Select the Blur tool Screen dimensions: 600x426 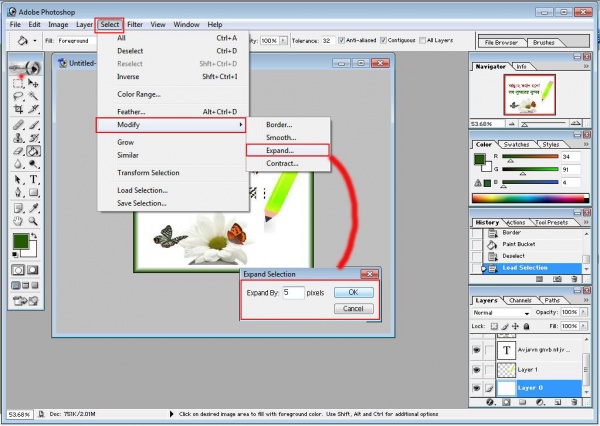(18, 164)
